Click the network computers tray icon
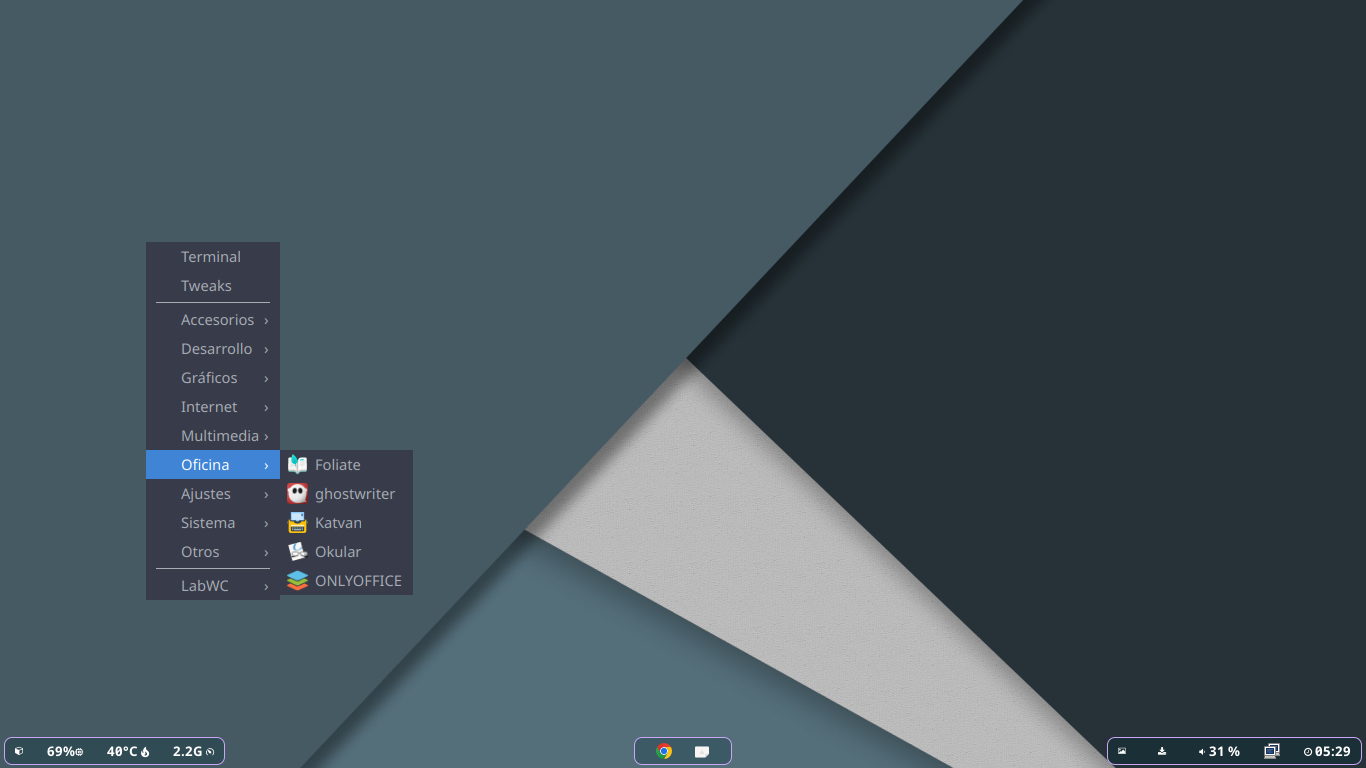This screenshot has height=768, width=1366. tap(1272, 751)
